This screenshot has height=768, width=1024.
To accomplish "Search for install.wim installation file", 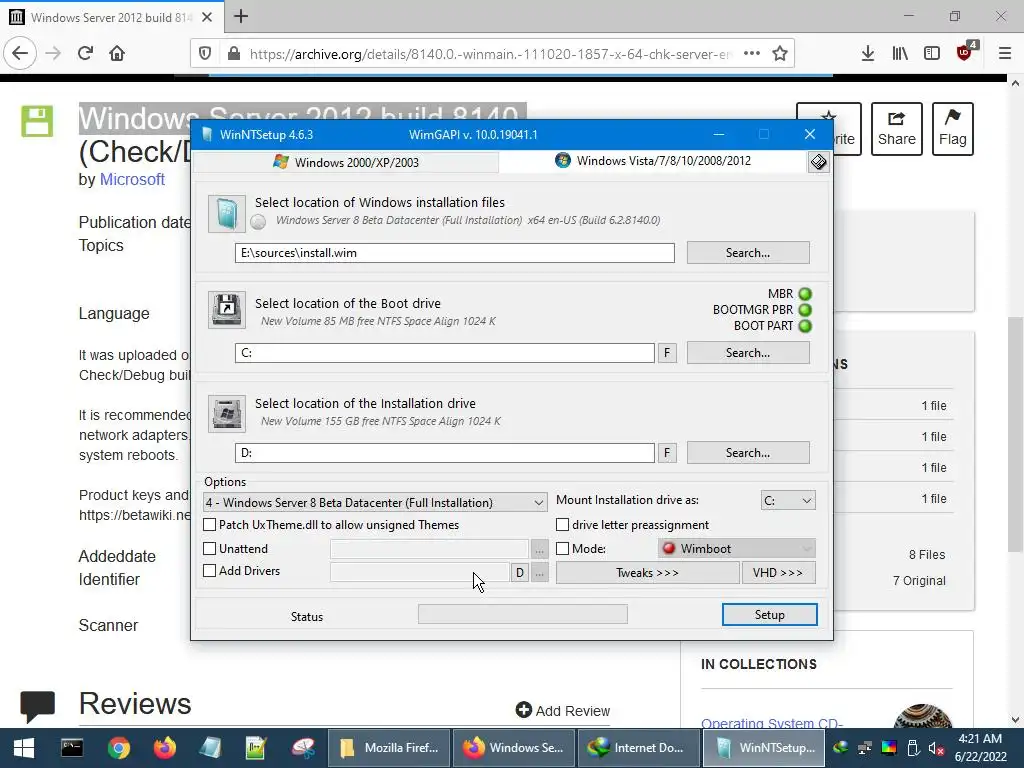I will point(748,253).
